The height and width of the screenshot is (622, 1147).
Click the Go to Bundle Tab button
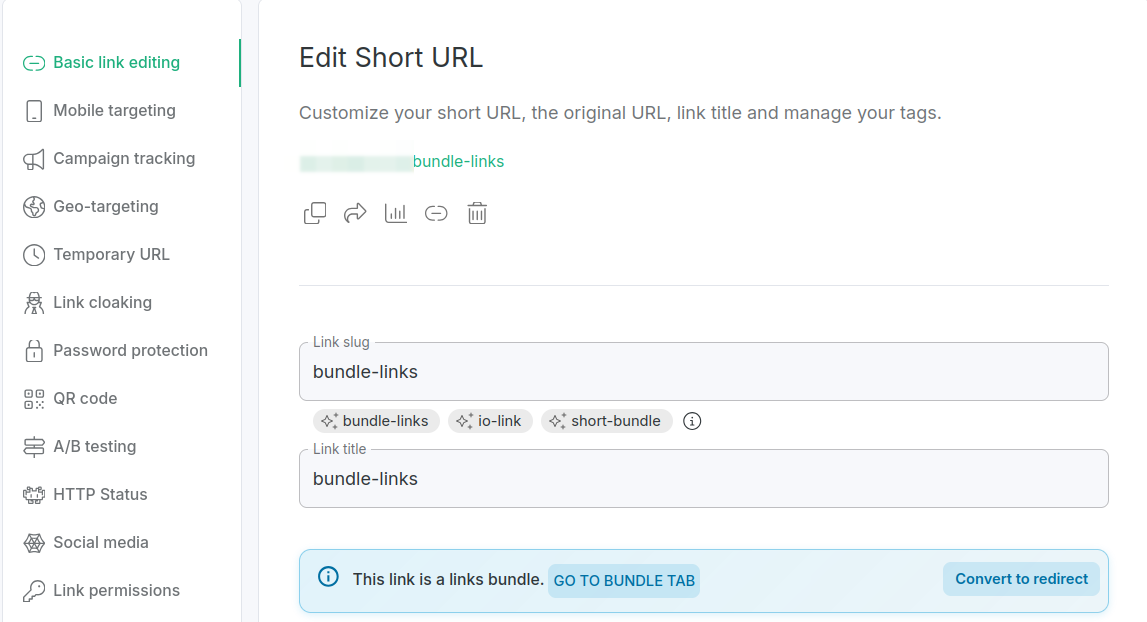pos(624,581)
